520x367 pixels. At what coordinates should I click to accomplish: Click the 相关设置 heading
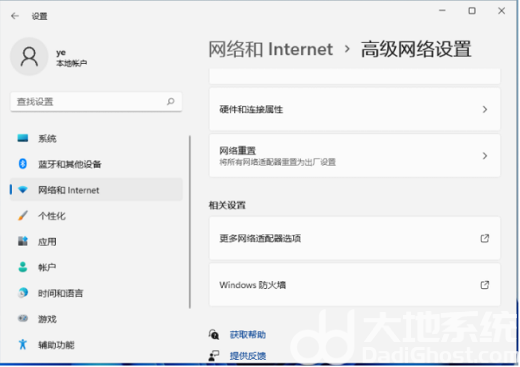pyautogui.click(x=227, y=205)
